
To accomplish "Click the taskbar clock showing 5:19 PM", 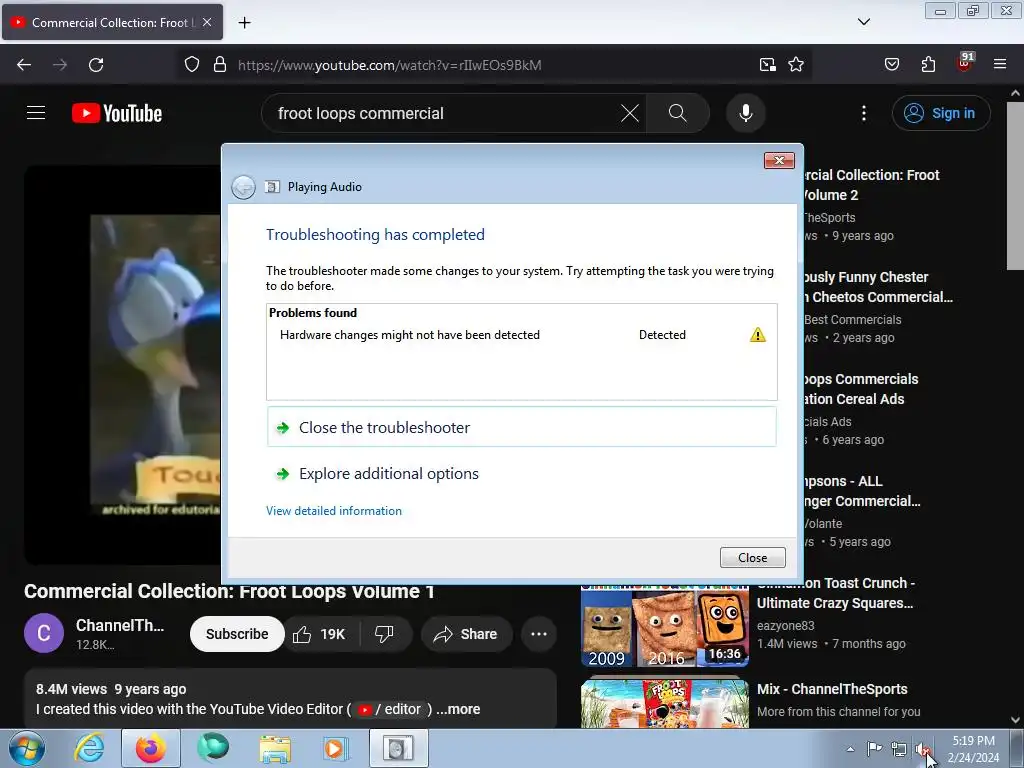I will (974, 749).
